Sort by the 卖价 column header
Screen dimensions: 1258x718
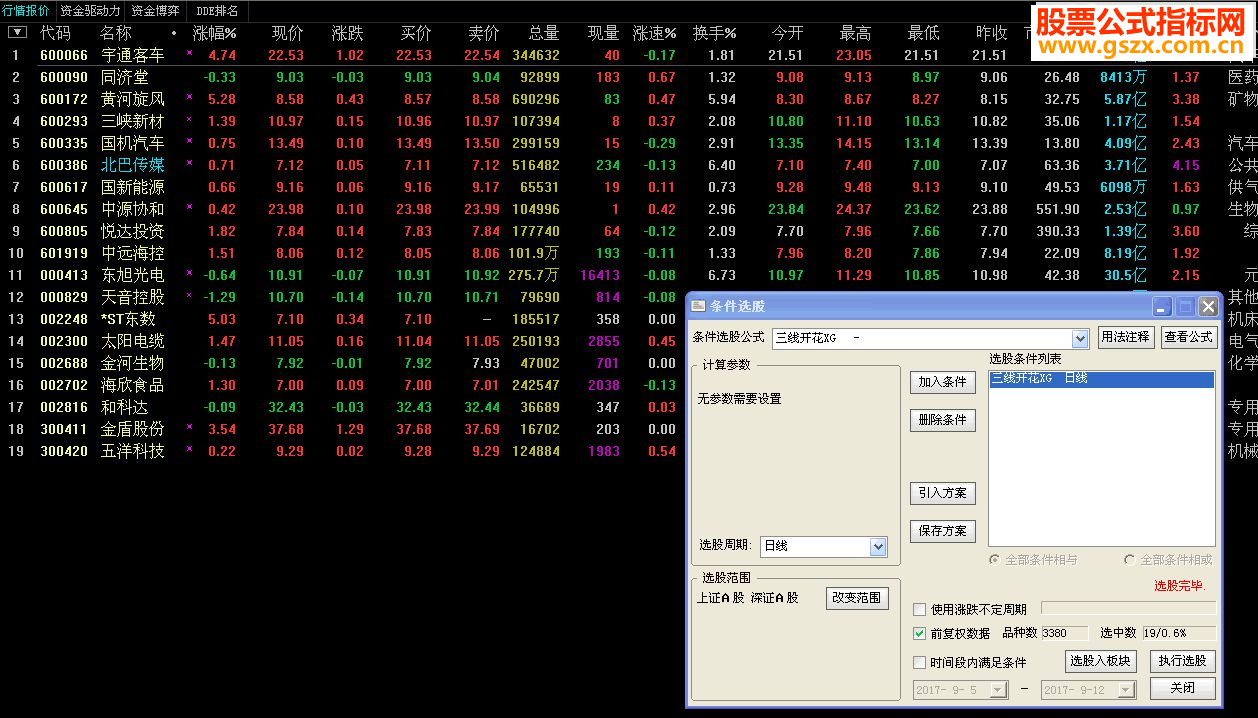pos(483,33)
